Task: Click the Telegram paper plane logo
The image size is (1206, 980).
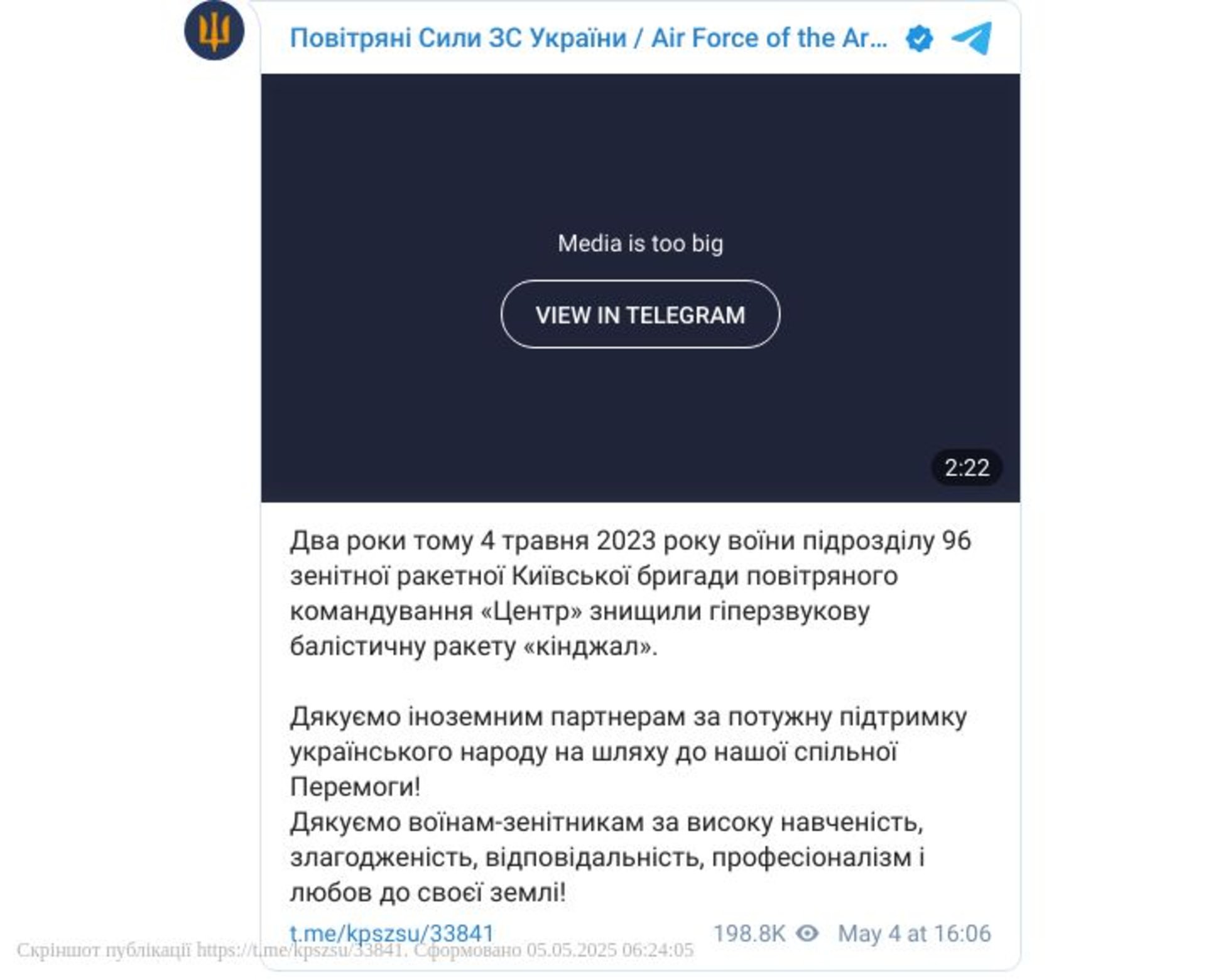Action: click(971, 38)
